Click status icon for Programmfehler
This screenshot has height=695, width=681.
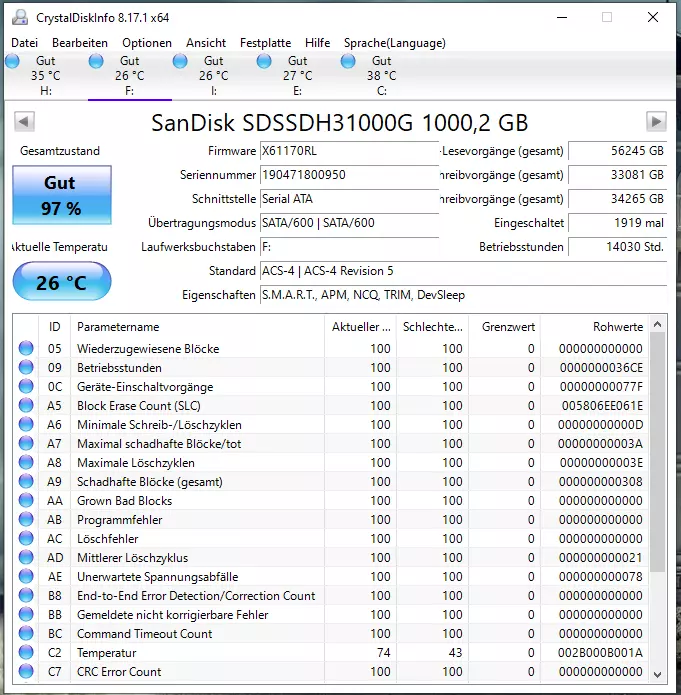(x=26, y=519)
